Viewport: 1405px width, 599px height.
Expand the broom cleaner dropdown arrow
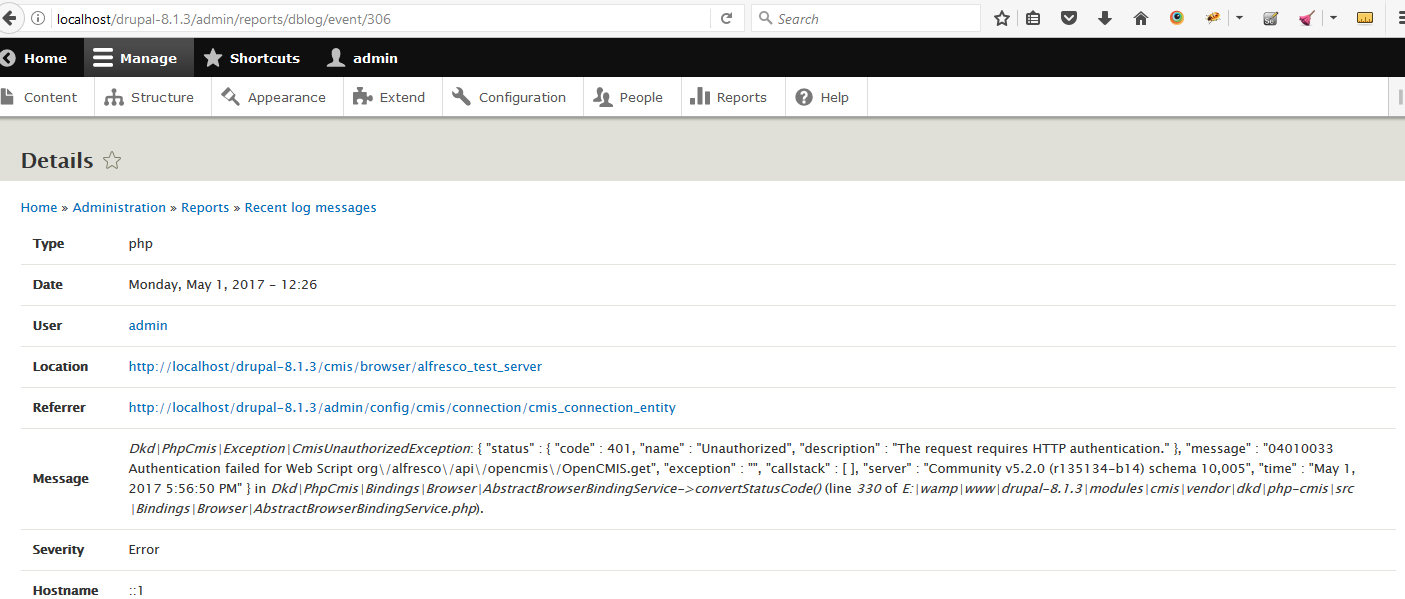(x=1333, y=18)
